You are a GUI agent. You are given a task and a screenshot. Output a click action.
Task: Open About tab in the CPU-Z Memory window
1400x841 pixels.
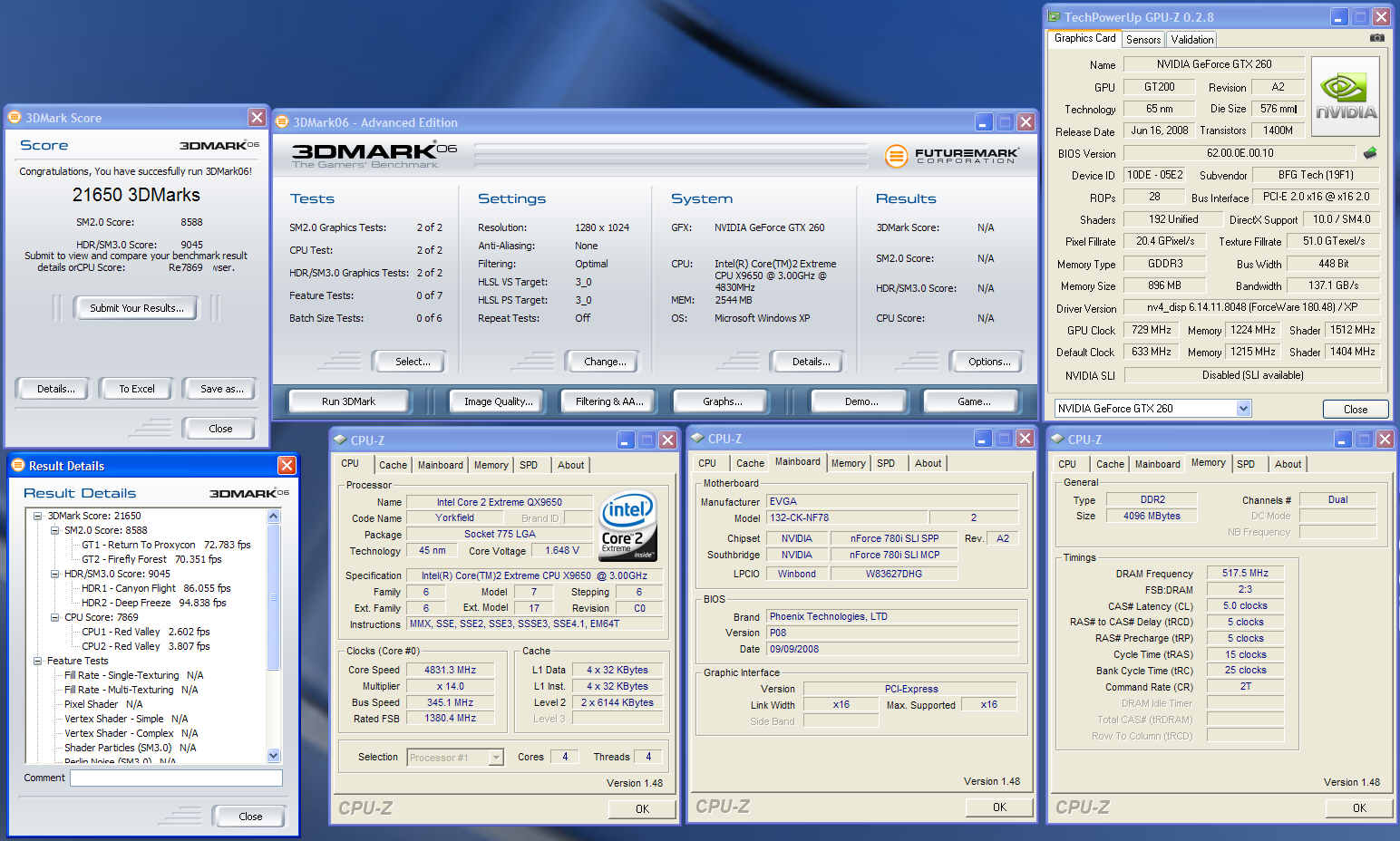coord(1288,464)
